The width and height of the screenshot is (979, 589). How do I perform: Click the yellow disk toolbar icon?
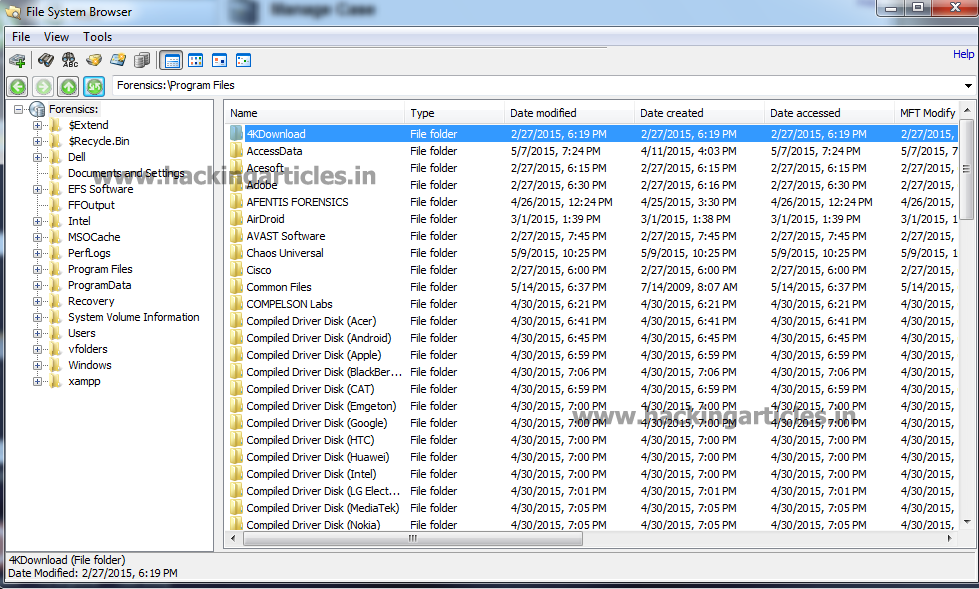pos(94,60)
